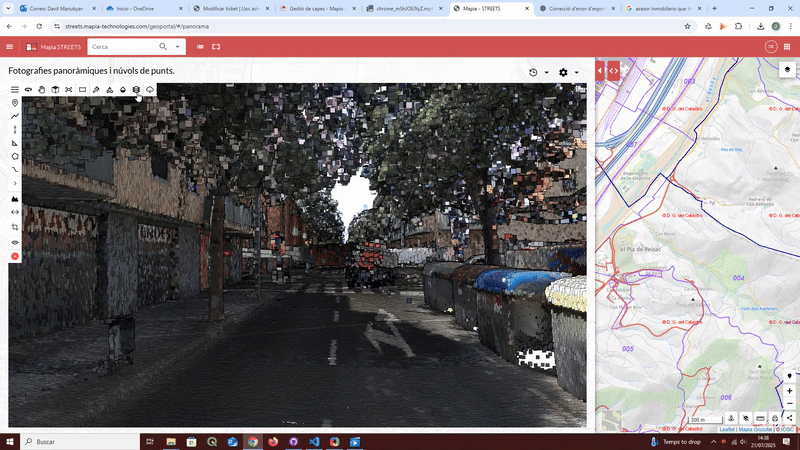Open the main hamburger menu in red bar
This screenshot has height=450, width=800.
(10, 46)
